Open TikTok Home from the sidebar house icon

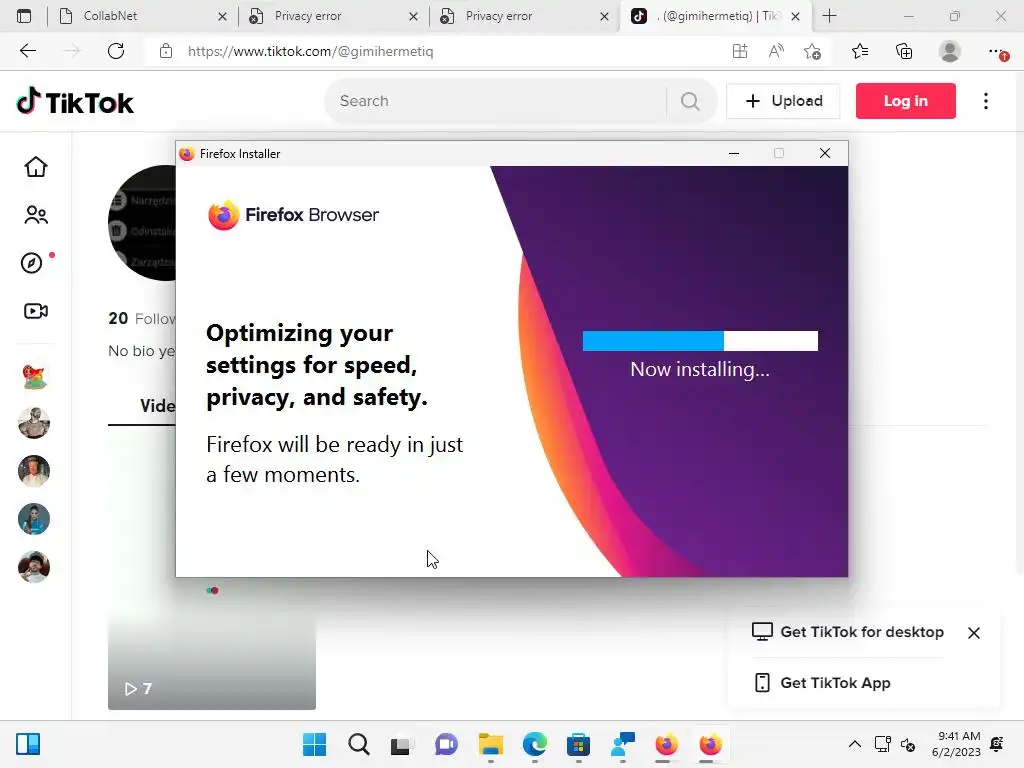click(36, 167)
